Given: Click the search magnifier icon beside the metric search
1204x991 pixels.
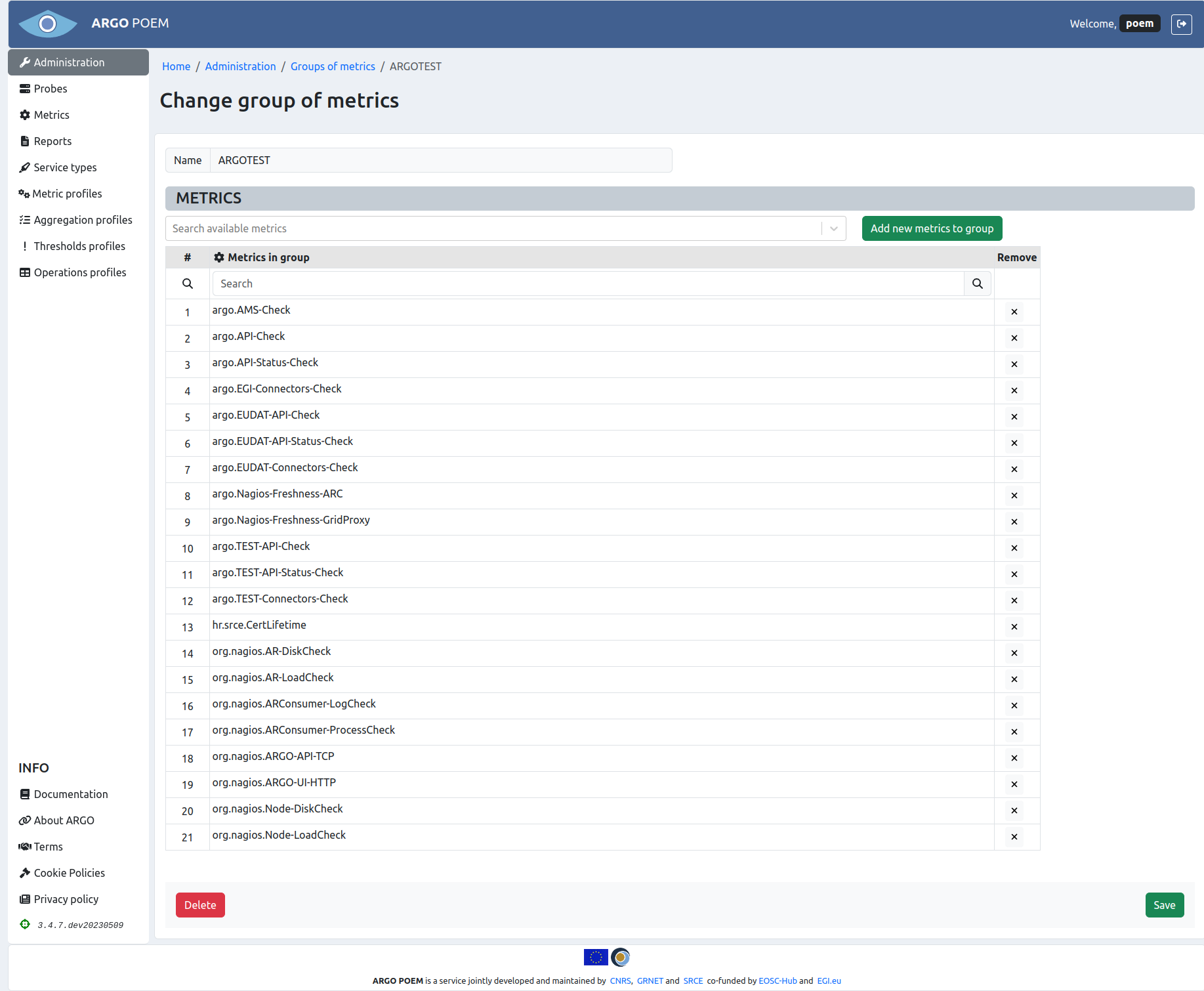Looking at the screenshot, I should 978,283.
